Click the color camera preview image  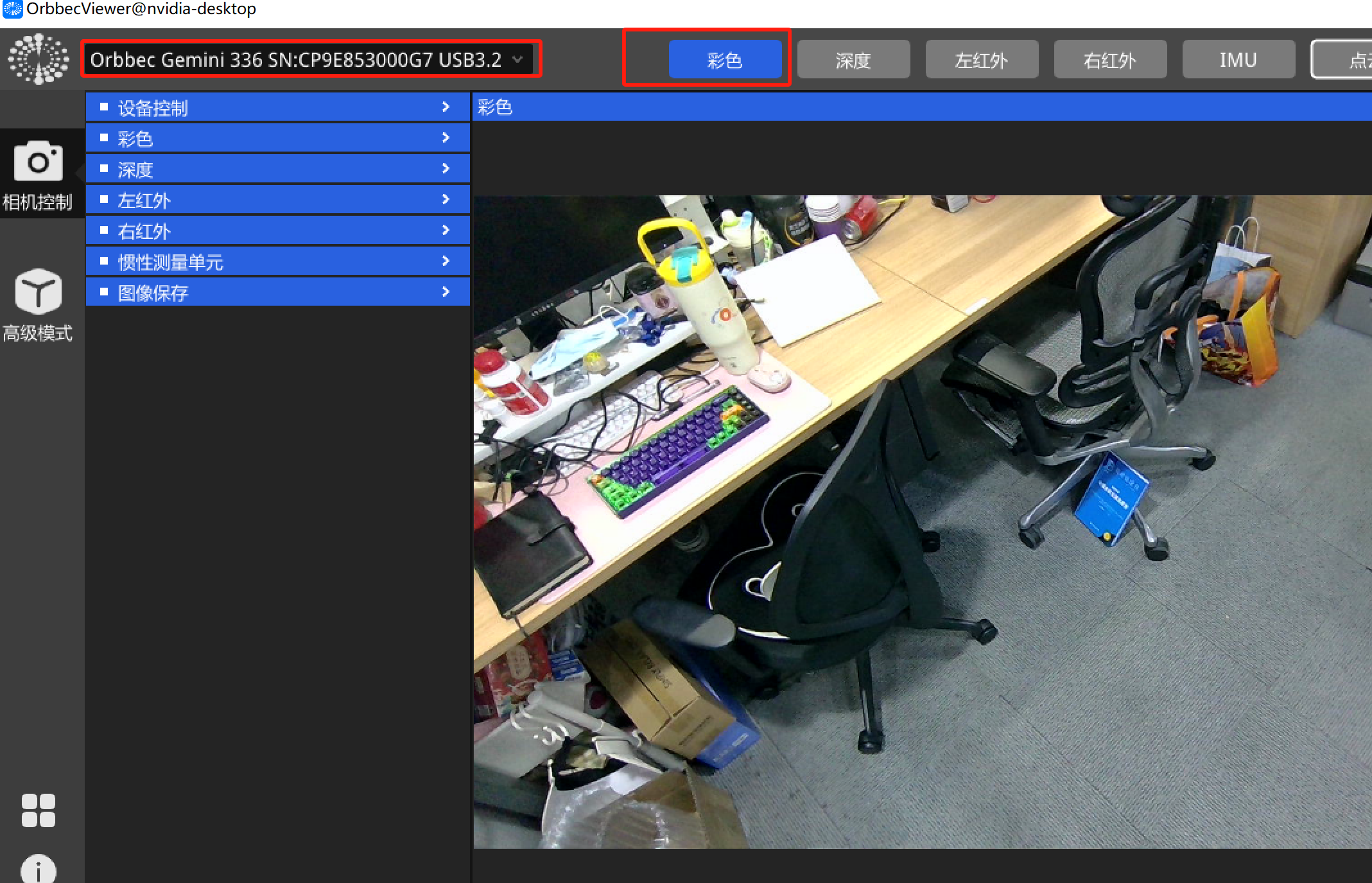[922, 521]
